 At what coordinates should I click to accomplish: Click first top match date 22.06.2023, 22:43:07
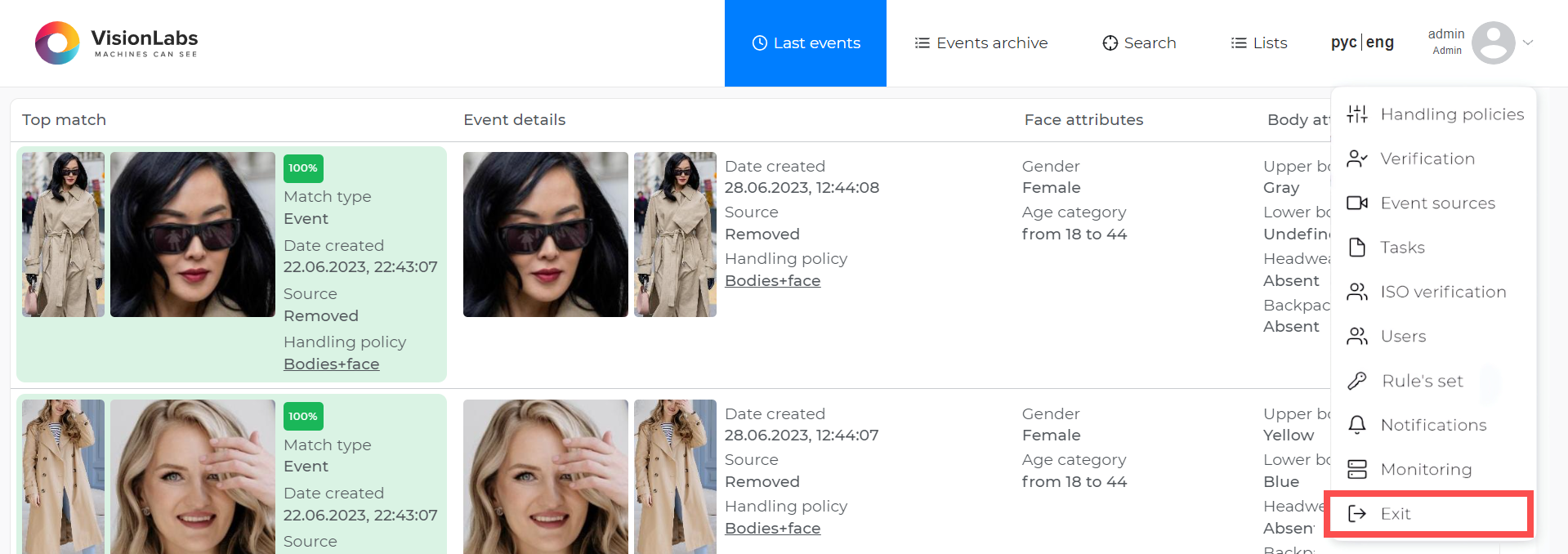360,266
